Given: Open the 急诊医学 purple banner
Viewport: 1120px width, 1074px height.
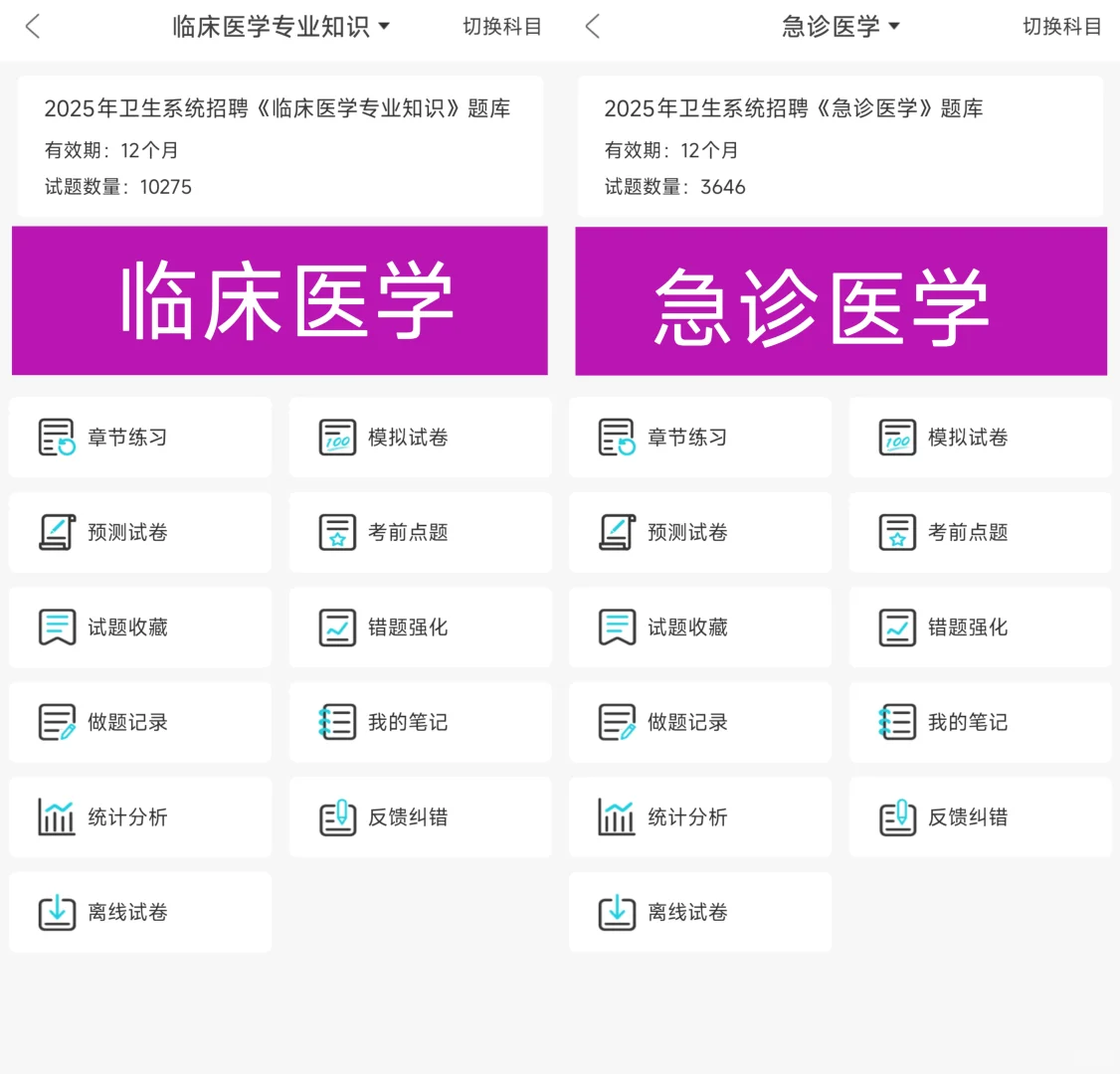Looking at the screenshot, I should pos(840,300).
